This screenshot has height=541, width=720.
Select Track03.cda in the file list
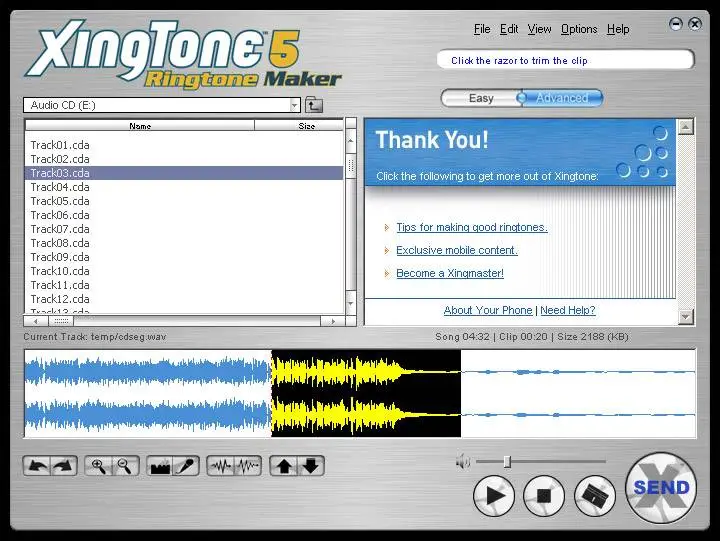(x=184, y=173)
